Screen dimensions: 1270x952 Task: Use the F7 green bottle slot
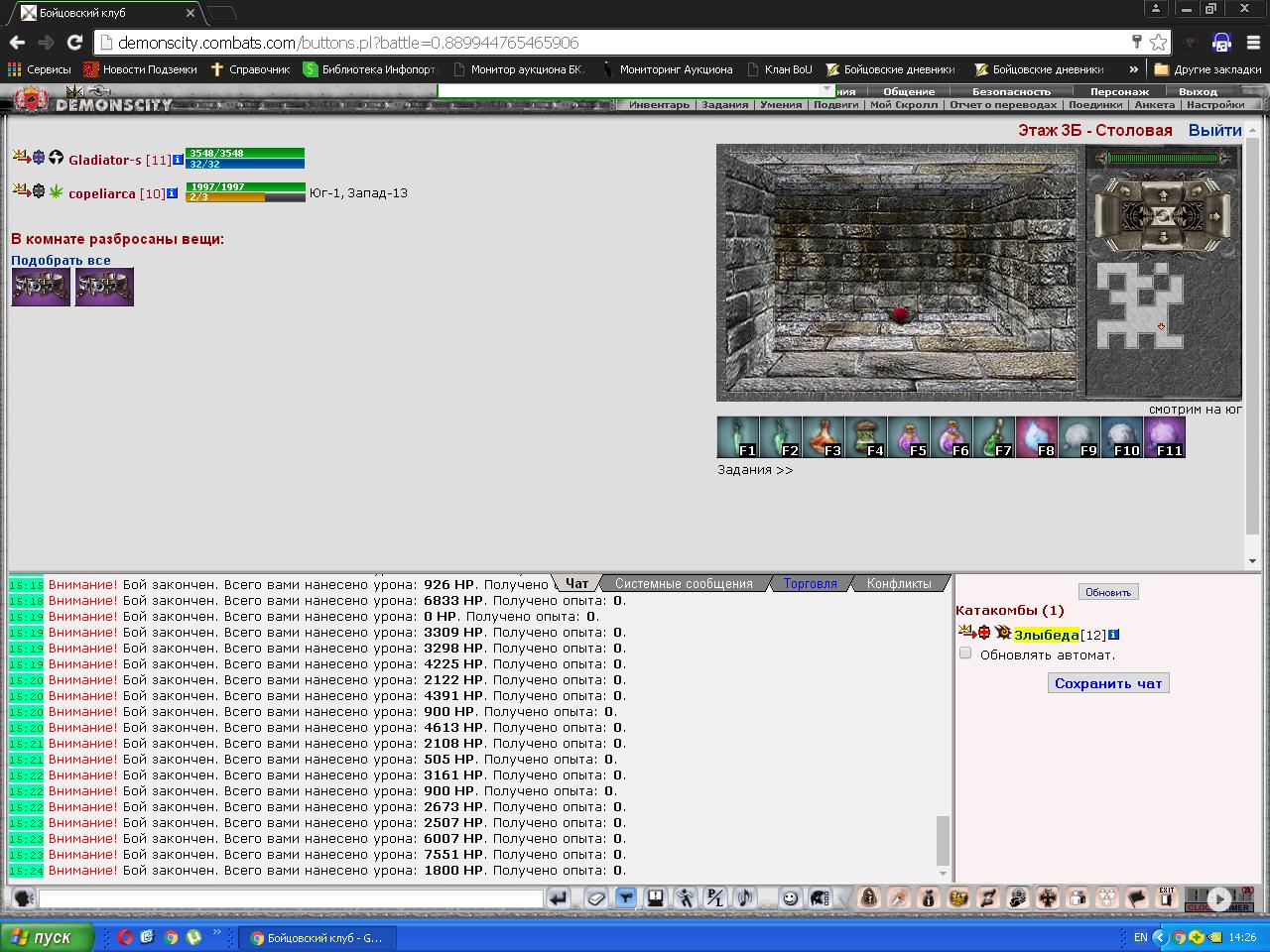(994, 437)
